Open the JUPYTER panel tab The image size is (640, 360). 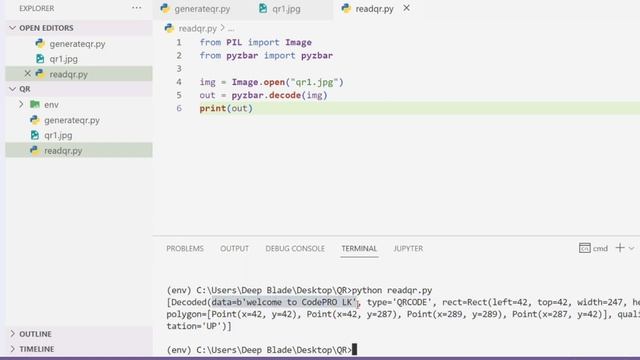[x=408, y=249]
